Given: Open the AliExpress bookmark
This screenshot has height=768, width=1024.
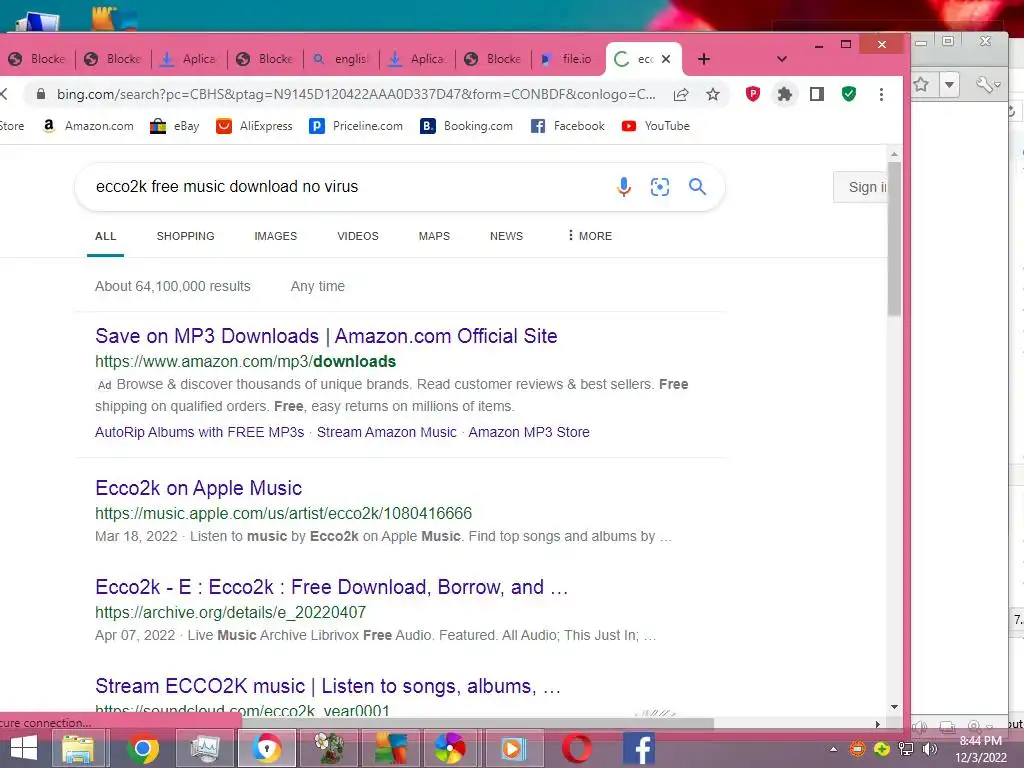Looking at the screenshot, I should [254, 126].
